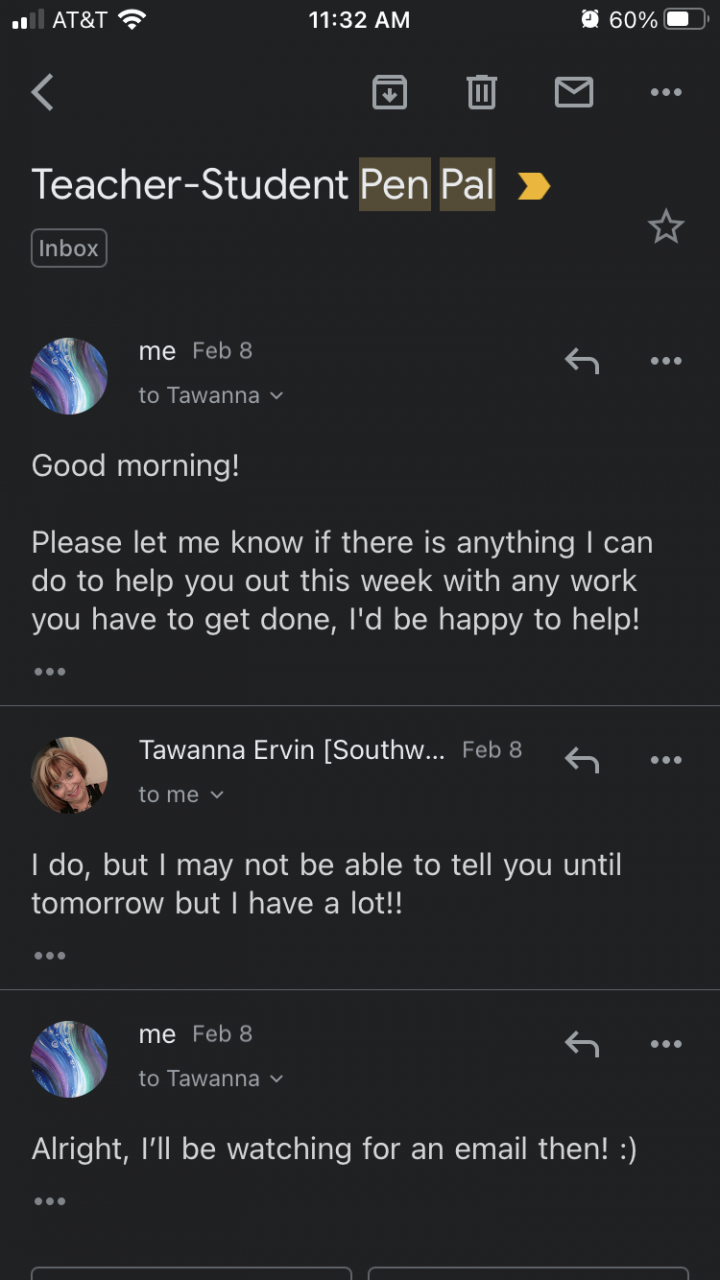Reply to Tawanna Ervin's message
This screenshot has width=720, height=1280.
tap(582, 760)
